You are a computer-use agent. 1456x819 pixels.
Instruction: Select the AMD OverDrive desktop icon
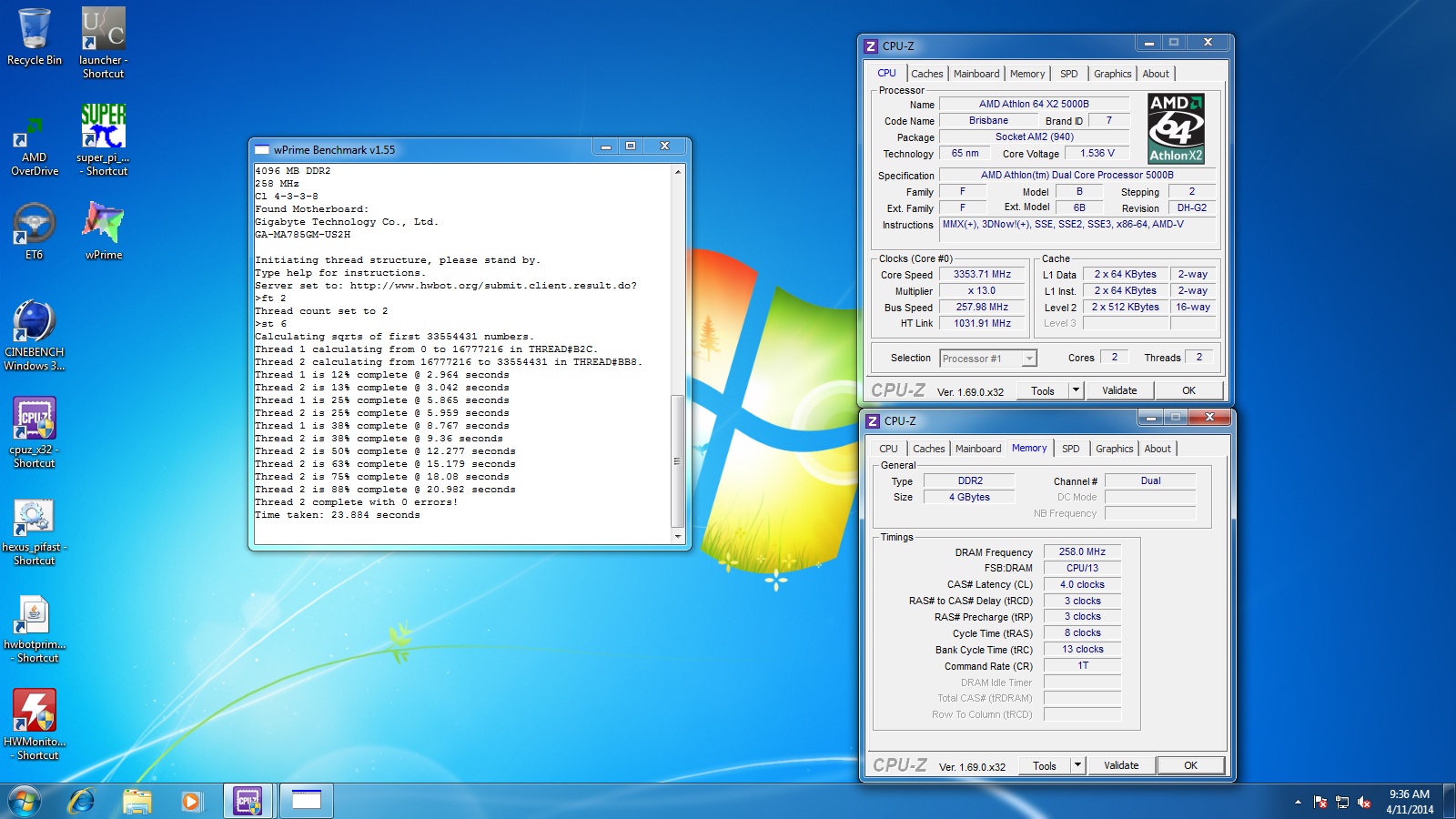(x=35, y=146)
